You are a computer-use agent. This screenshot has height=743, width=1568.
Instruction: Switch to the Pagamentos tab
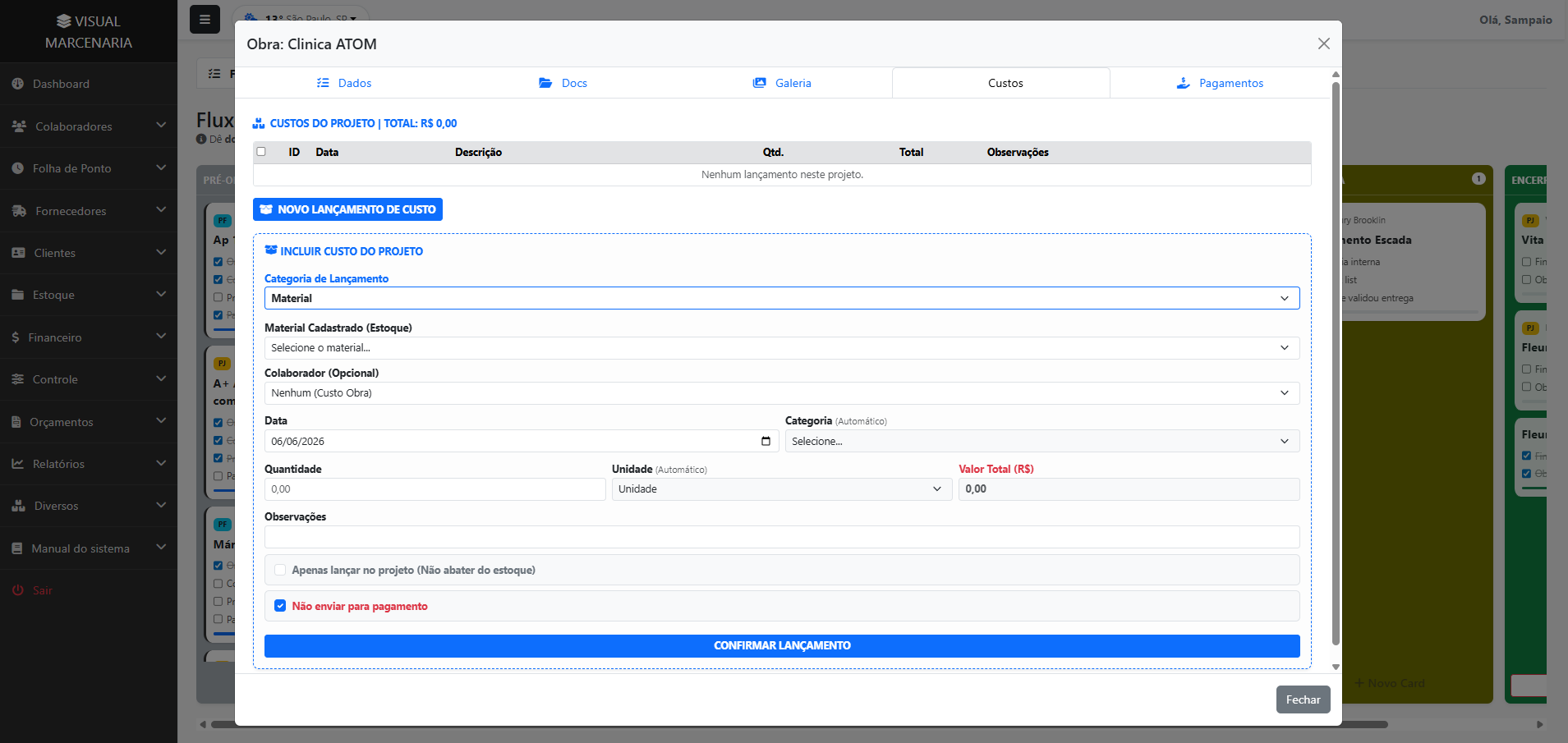[1220, 83]
